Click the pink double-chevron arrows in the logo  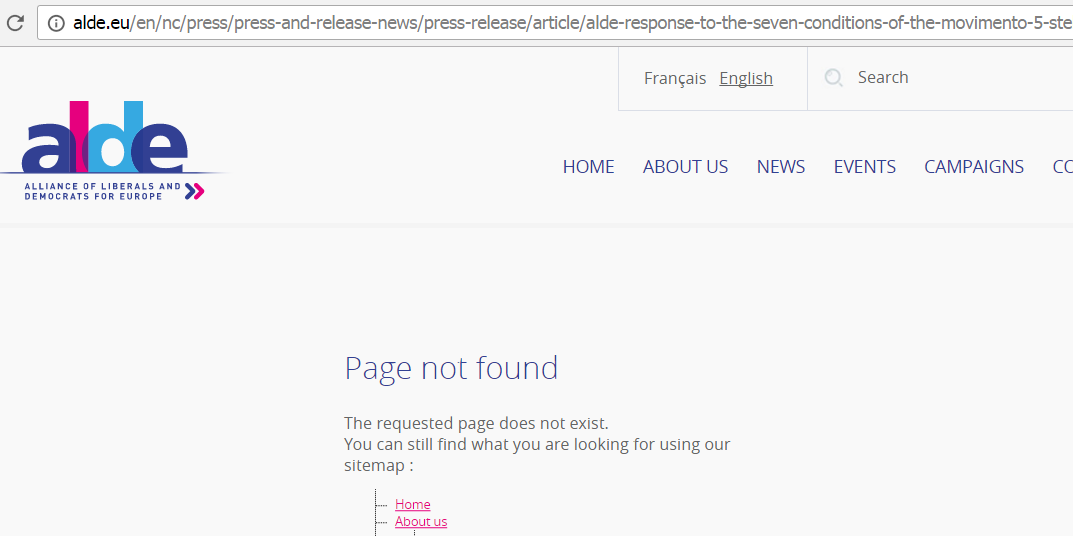coord(195,191)
